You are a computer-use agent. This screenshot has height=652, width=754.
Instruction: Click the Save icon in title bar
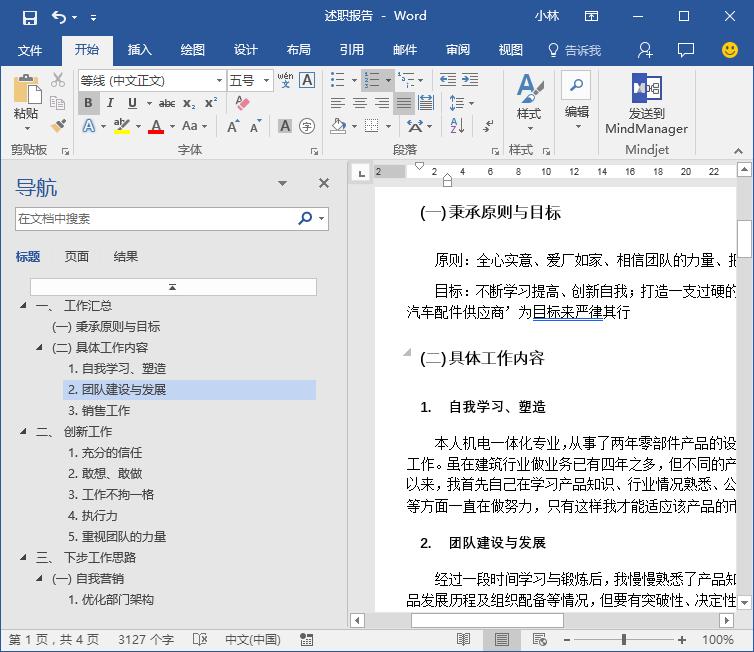29,17
